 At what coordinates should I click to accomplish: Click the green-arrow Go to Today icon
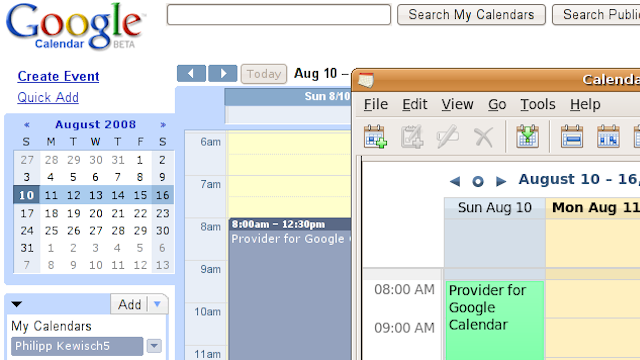point(527,137)
